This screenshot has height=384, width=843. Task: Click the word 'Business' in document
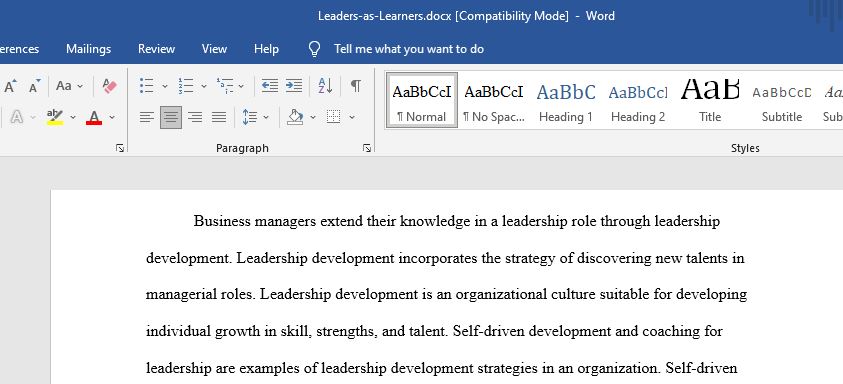point(222,222)
